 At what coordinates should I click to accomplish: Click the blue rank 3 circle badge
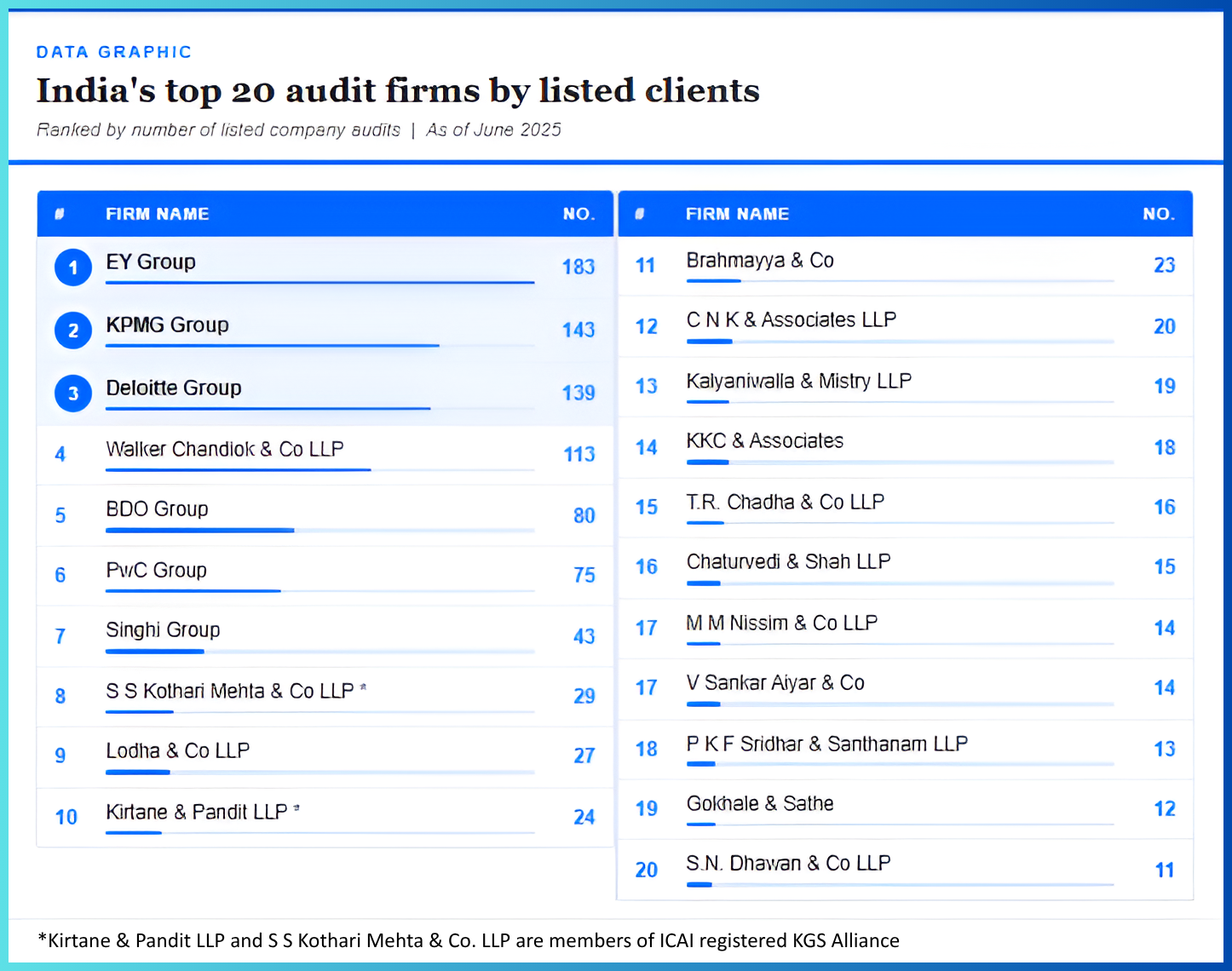click(x=73, y=394)
